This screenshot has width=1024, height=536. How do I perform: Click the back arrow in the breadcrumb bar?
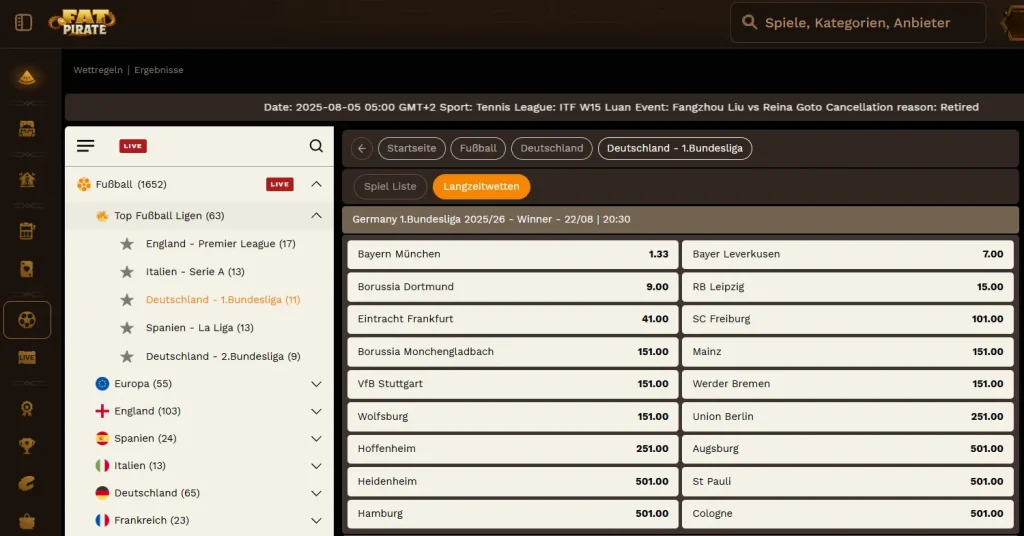[x=362, y=148]
